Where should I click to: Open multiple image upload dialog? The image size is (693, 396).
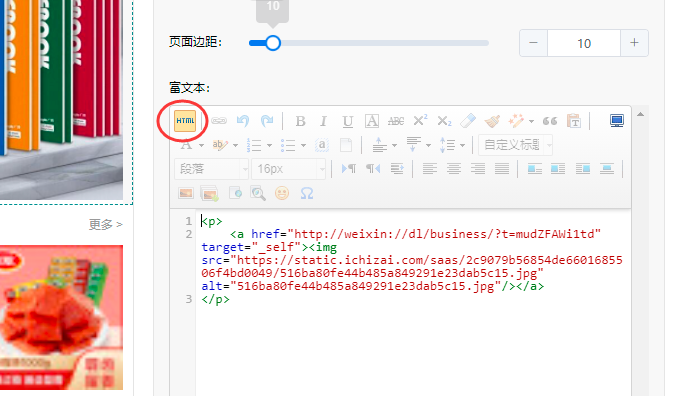[210, 194]
